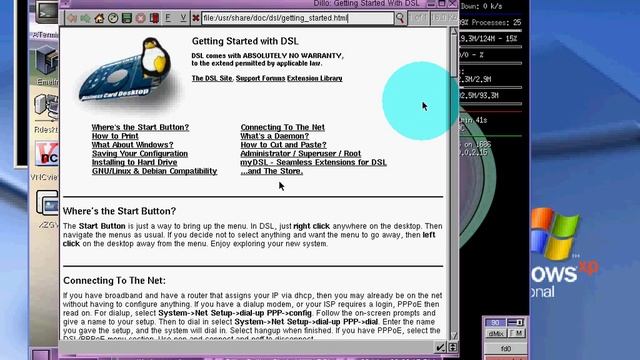Click the volume level 90 display
Screen dimensions: 640x360
click(x=495, y=322)
